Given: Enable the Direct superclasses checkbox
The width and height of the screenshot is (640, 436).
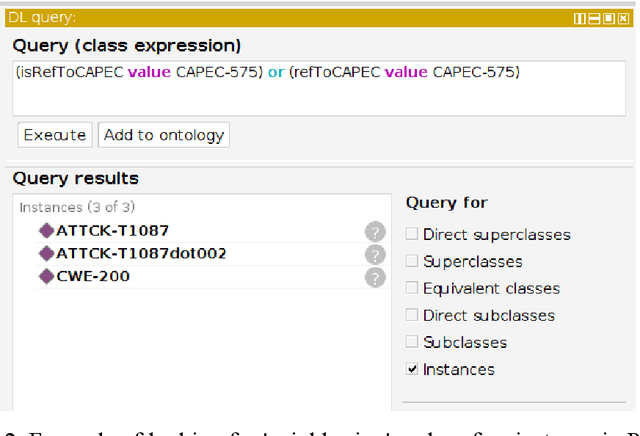Looking at the screenshot, I should point(412,235).
